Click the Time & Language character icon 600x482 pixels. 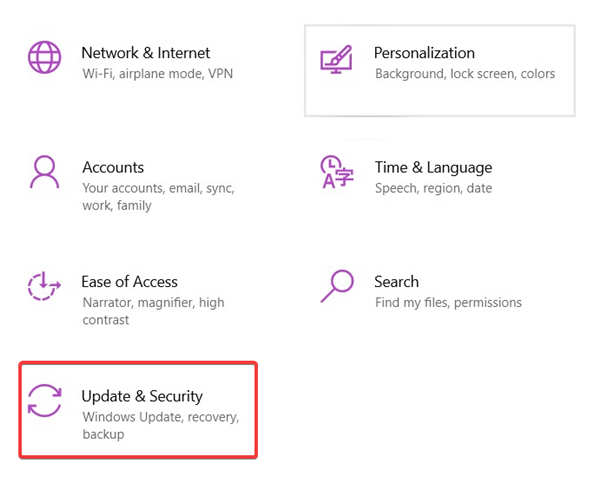point(336,171)
